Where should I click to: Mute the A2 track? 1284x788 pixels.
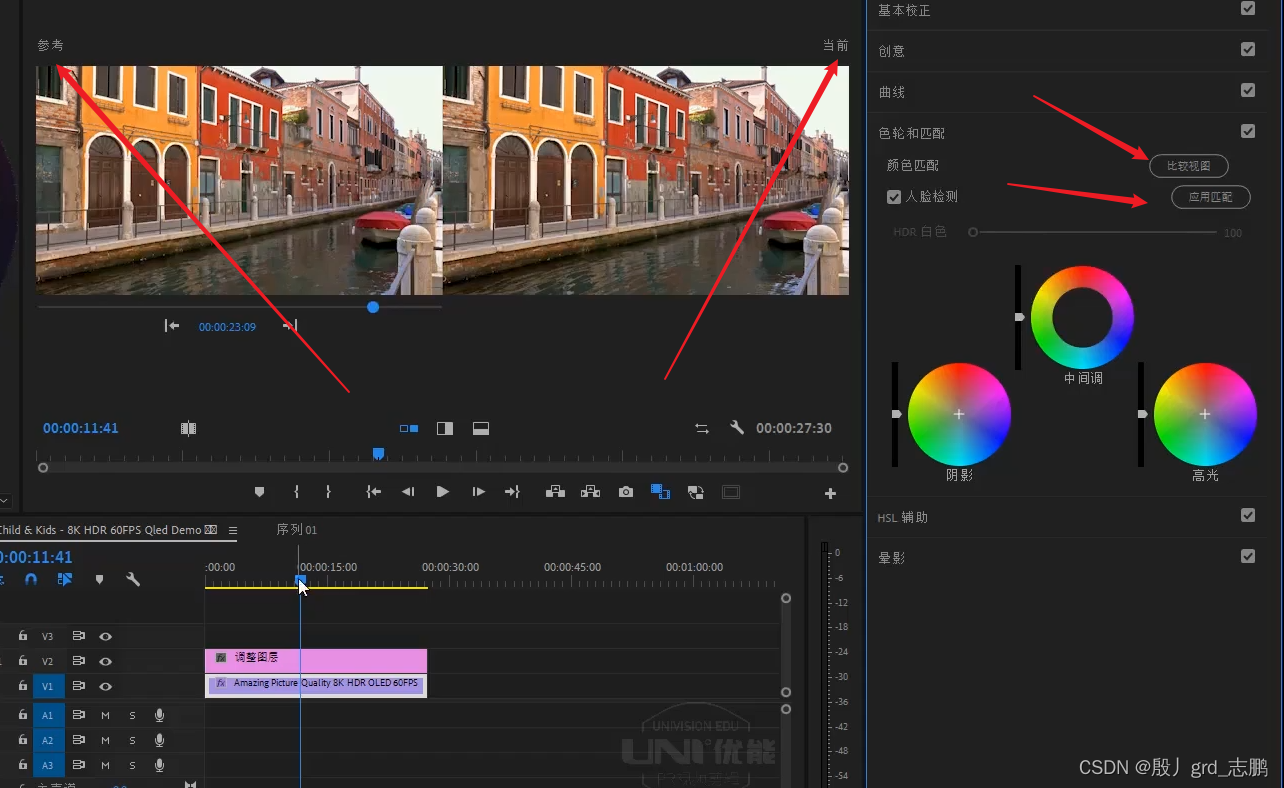(x=105, y=741)
